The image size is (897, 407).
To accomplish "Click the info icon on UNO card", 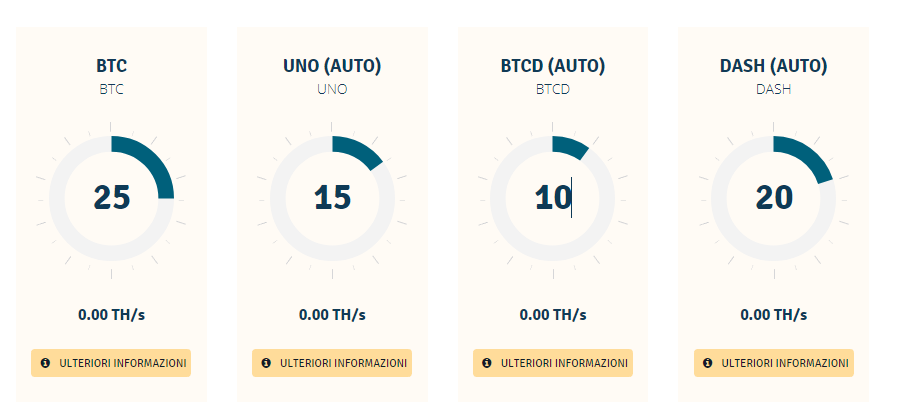I will 266,363.
